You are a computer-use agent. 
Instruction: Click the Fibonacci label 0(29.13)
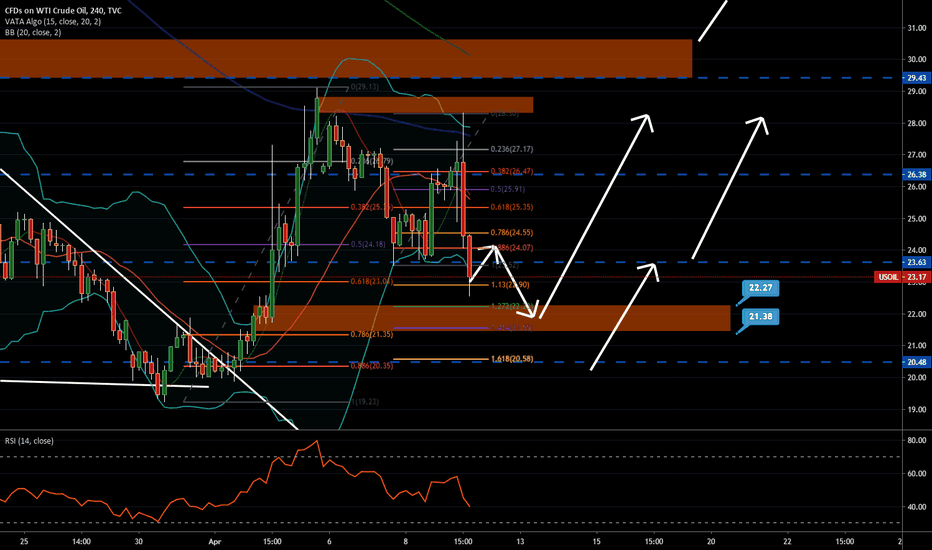tap(365, 87)
